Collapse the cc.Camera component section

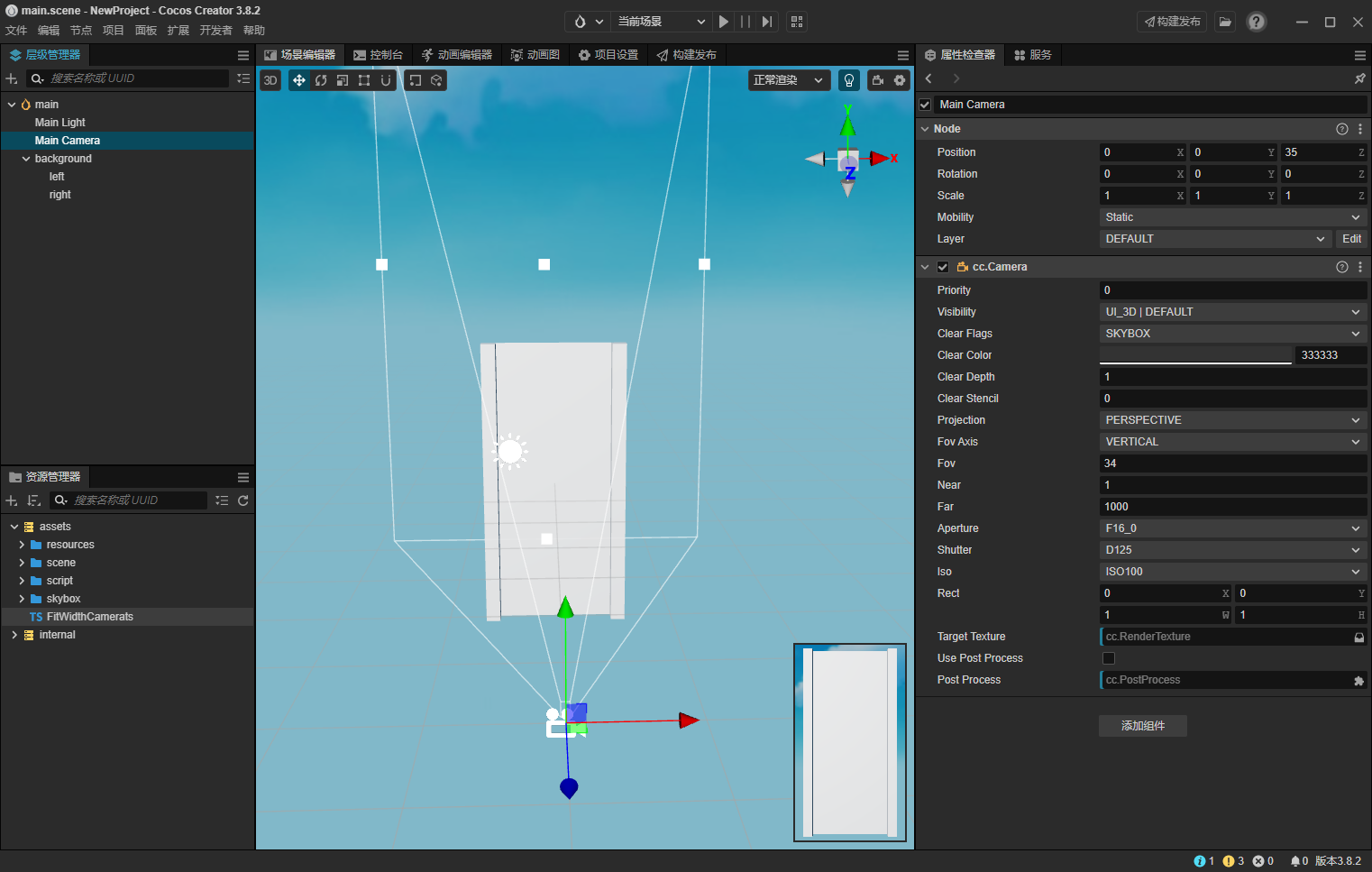click(x=925, y=267)
